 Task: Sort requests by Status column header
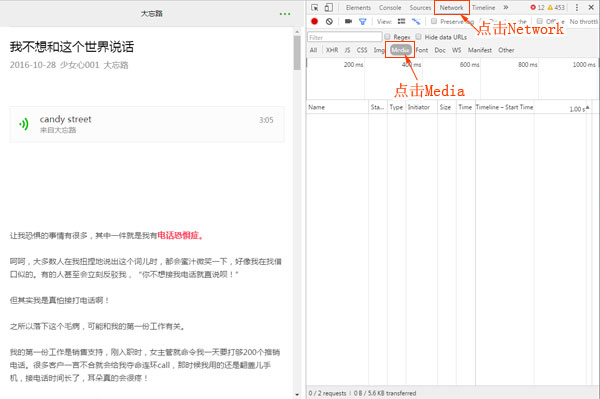377,107
